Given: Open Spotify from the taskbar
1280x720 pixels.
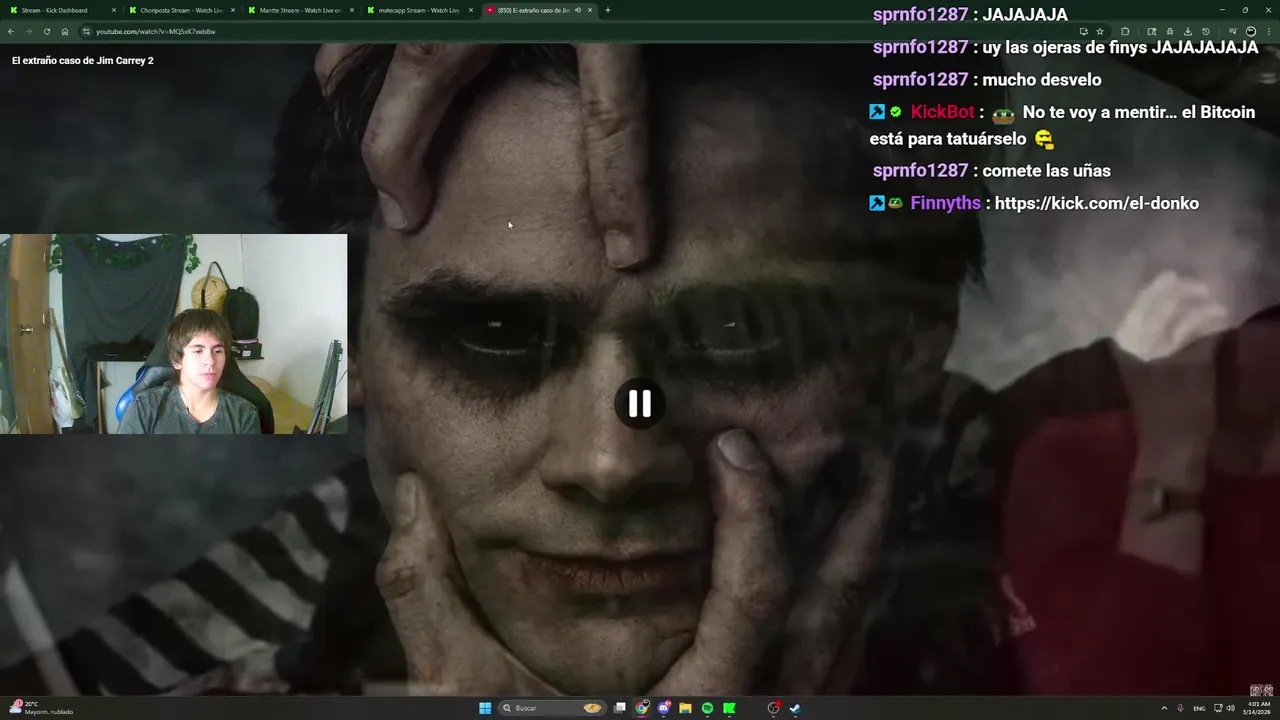Looking at the screenshot, I should (x=707, y=708).
